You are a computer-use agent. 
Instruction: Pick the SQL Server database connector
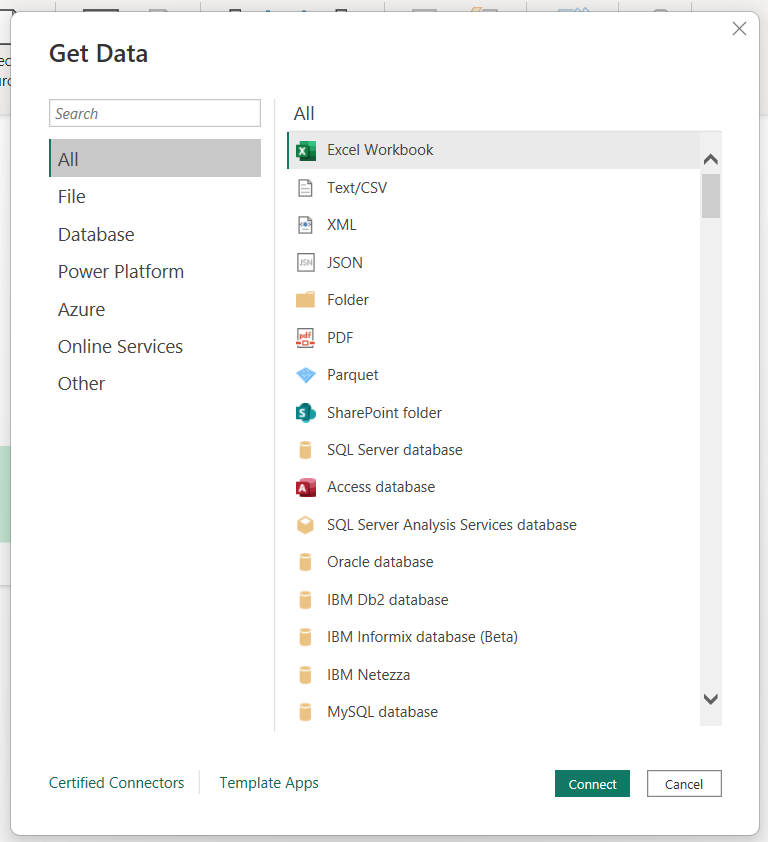point(394,450)
